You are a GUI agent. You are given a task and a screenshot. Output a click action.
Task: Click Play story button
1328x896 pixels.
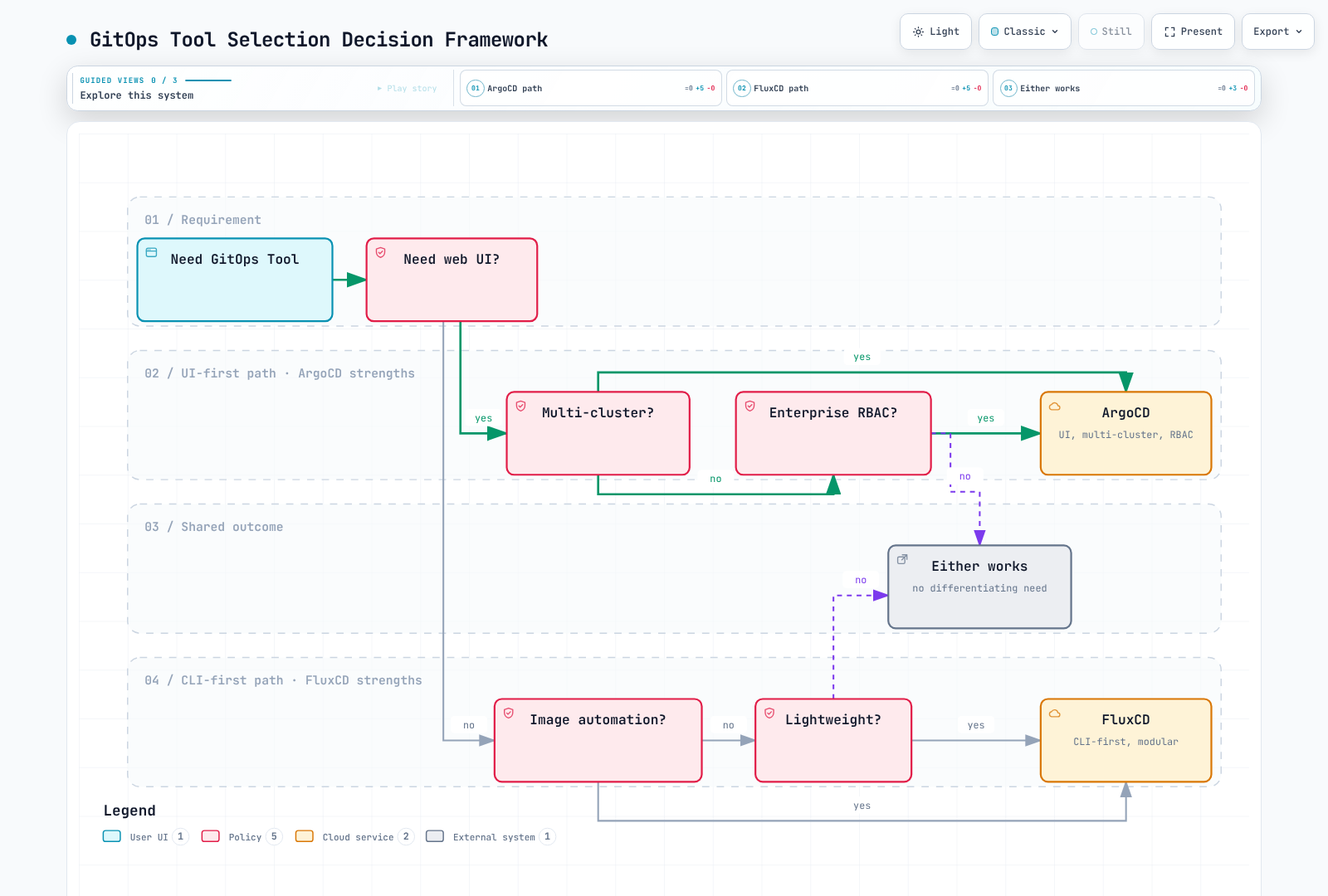click(407, 88)
